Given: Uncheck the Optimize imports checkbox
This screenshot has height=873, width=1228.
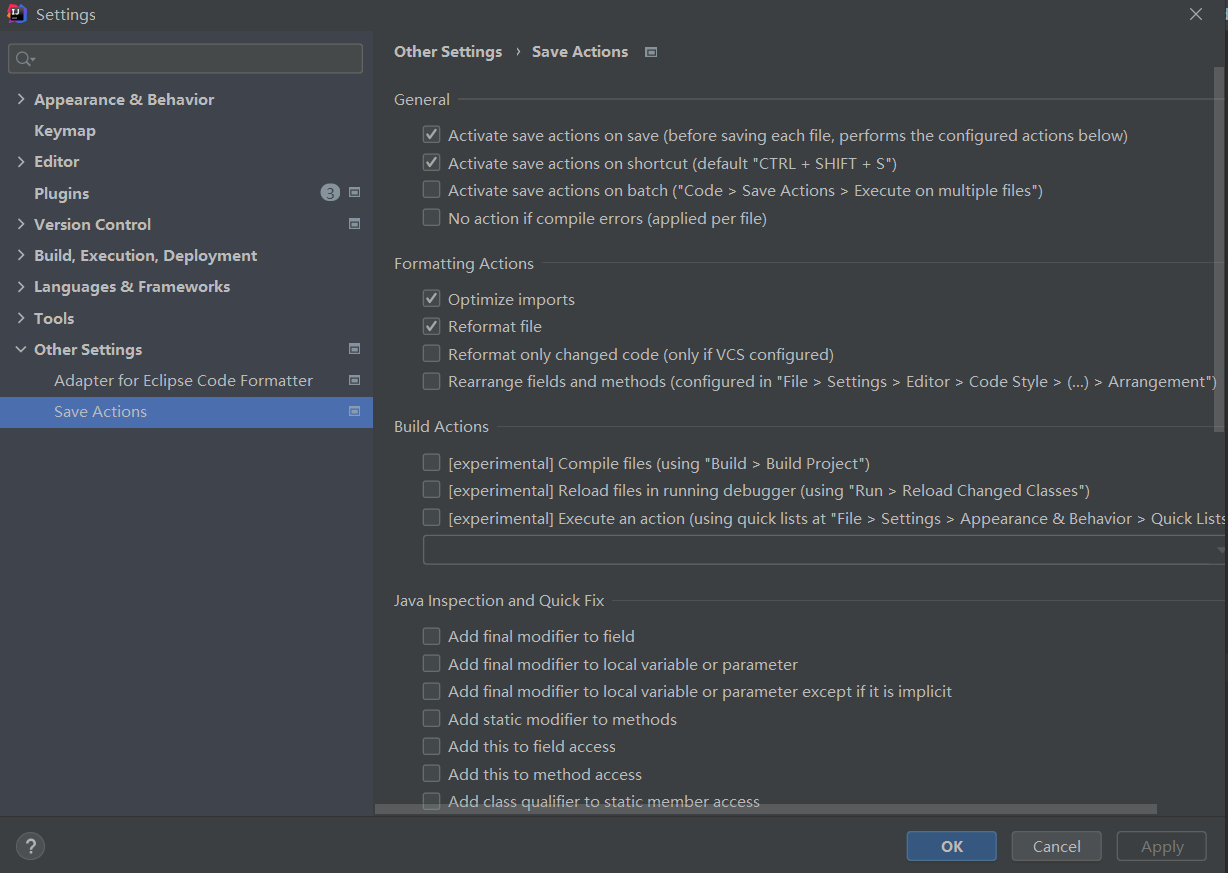Looking at the screenshot, I should 431,299.
